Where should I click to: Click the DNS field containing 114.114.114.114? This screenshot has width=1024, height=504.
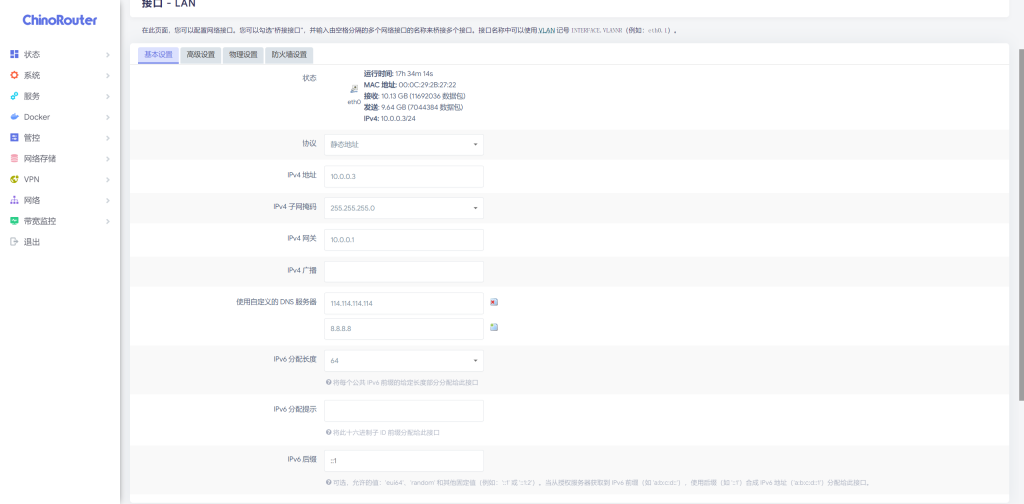[x=404, y=303]
